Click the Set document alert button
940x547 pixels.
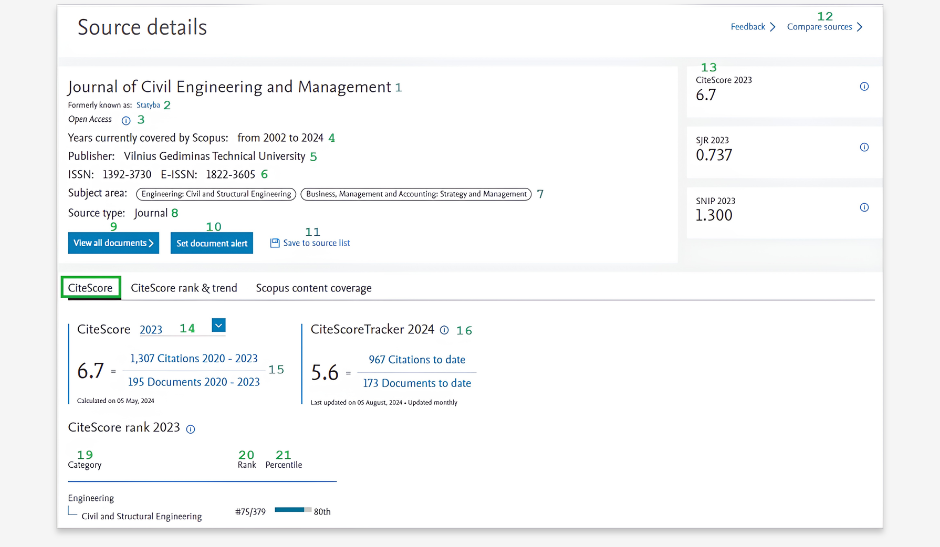[212, 243]
